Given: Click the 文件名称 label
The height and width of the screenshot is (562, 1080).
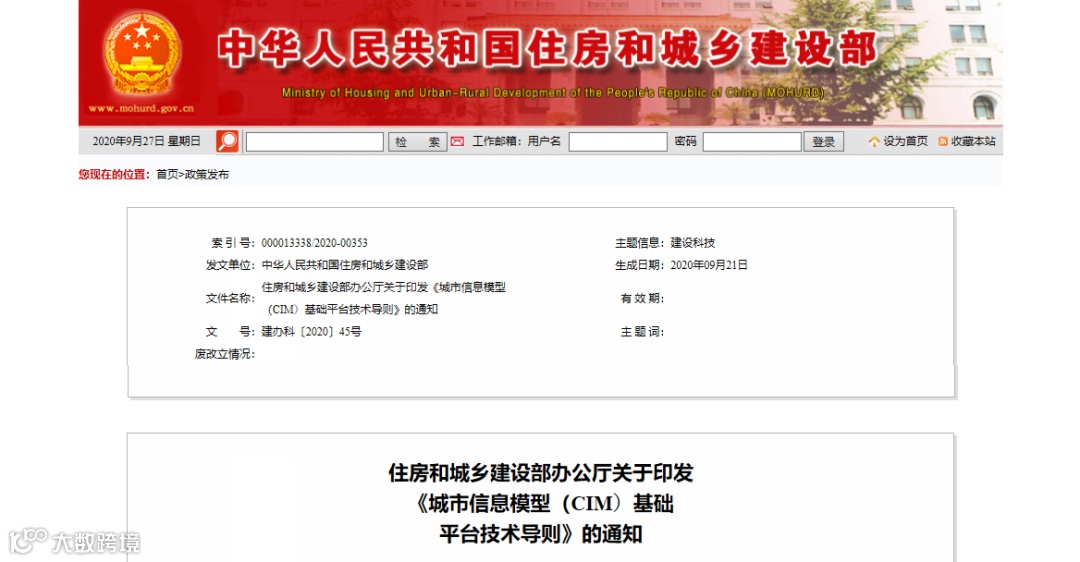Looking at the screenshot, I should click(230, 298).
